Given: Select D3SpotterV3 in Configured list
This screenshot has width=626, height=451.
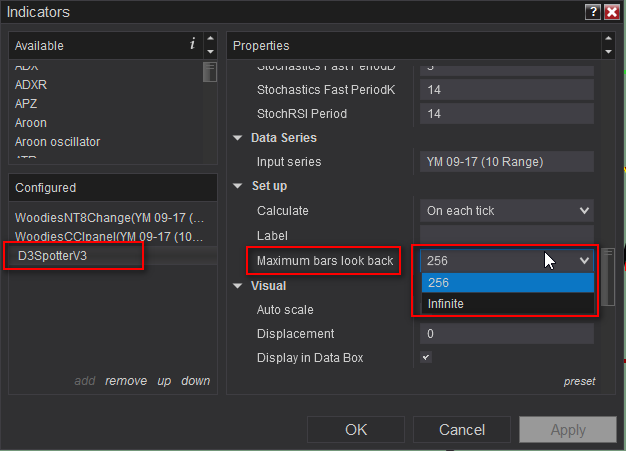Looking at the screenshot, I should [58, 256].
